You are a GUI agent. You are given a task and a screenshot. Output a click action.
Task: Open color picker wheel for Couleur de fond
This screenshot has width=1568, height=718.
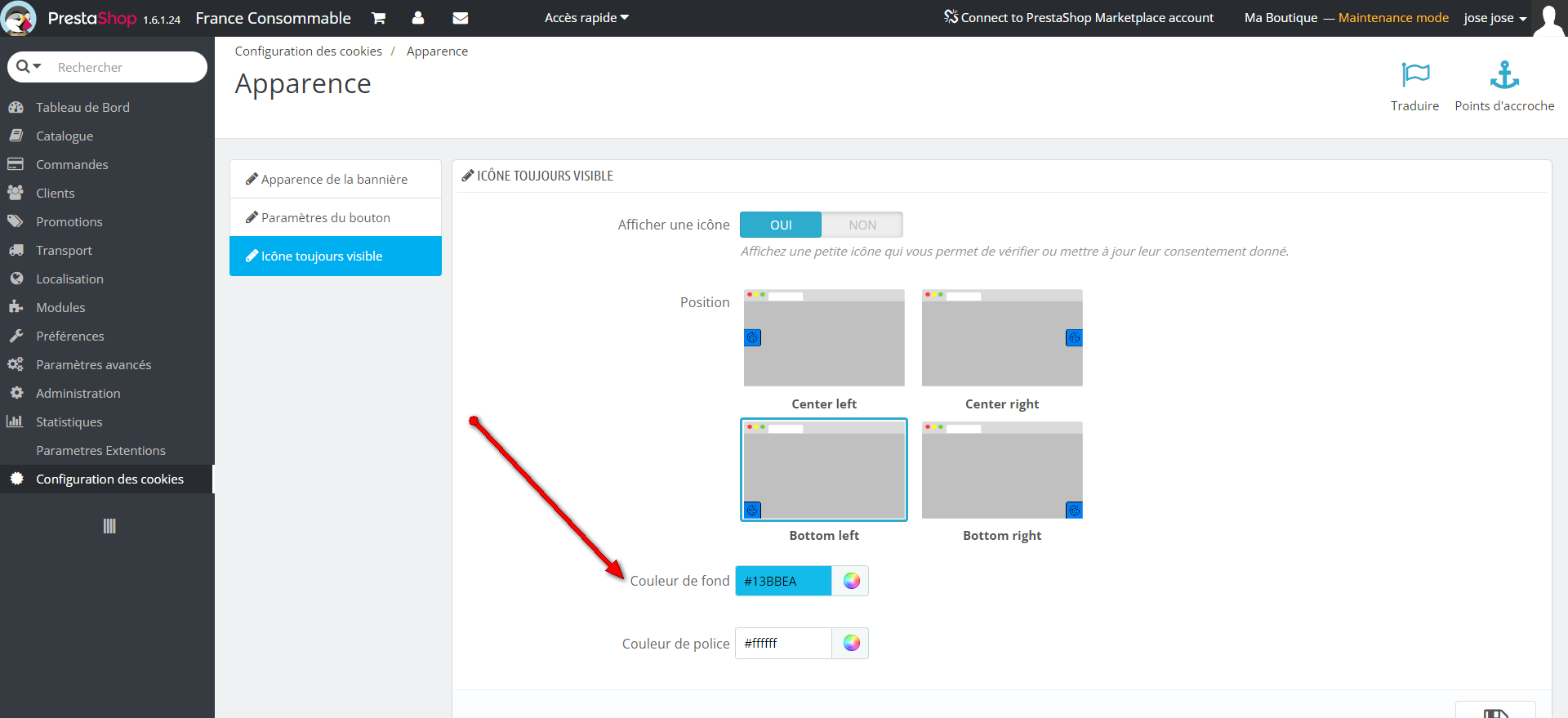point(851,581)
